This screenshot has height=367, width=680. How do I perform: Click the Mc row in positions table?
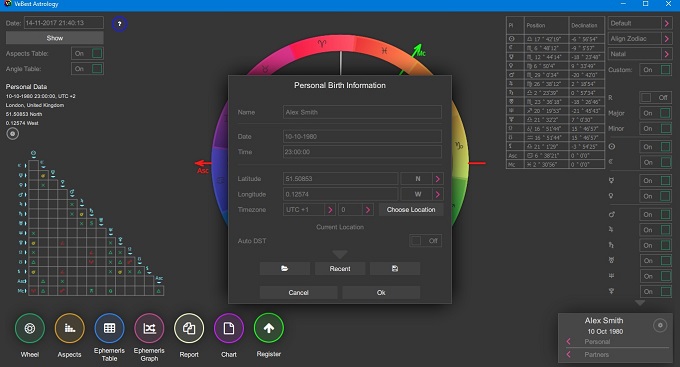pos(555,164)
